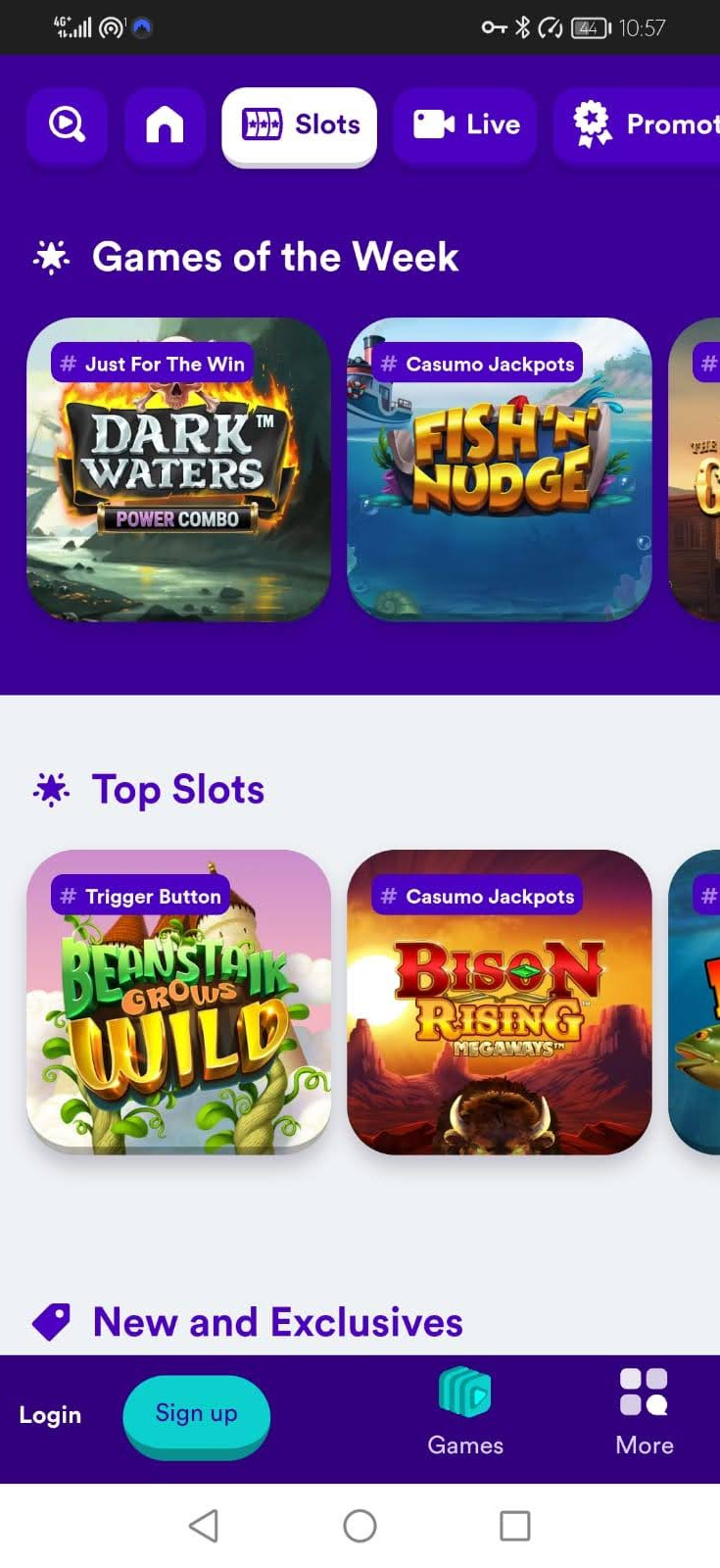Open Beanstalk Grows Wild slot

[178, 1002]
